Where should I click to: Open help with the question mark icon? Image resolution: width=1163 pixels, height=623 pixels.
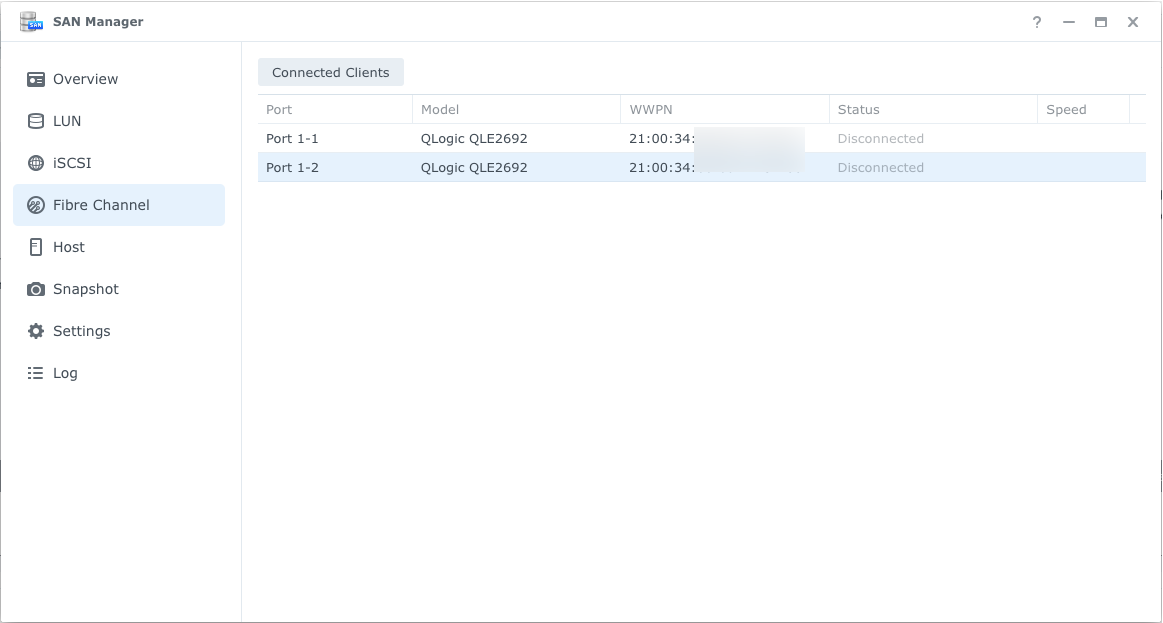tap(1036, 21)
